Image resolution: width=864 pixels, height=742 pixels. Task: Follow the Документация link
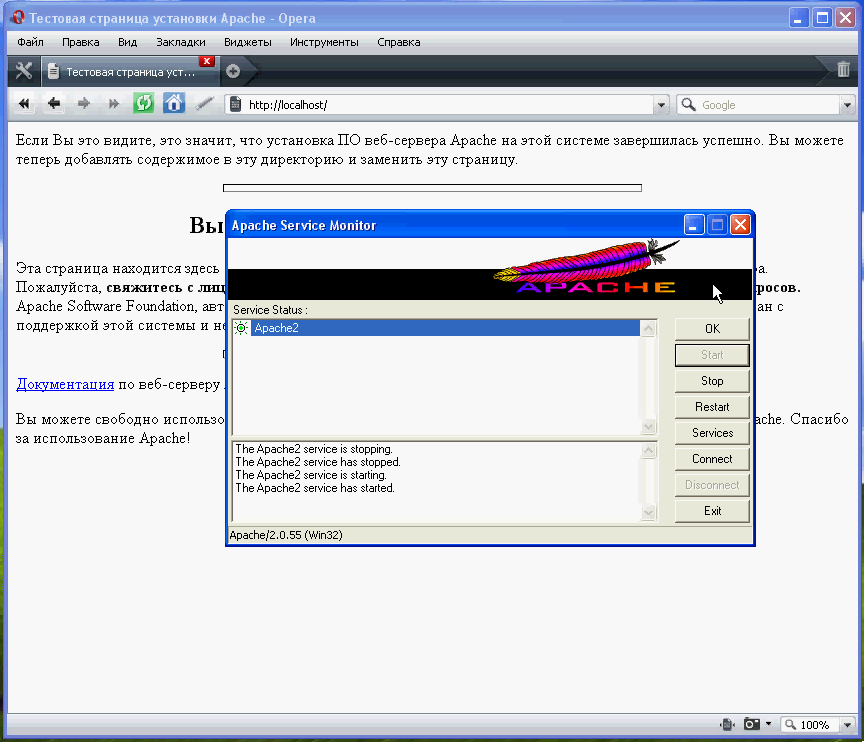[x=65, y=384]
